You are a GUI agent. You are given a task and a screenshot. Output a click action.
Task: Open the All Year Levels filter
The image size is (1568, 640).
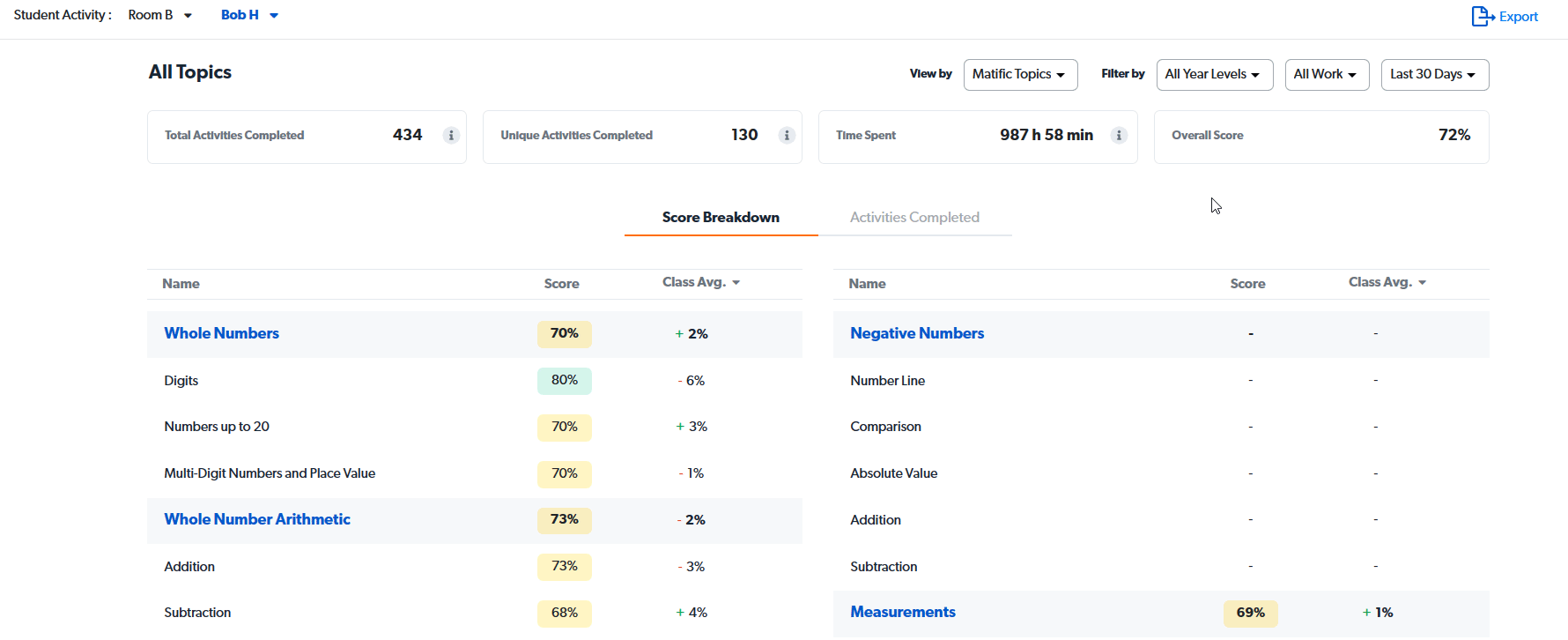[1214, 75]
